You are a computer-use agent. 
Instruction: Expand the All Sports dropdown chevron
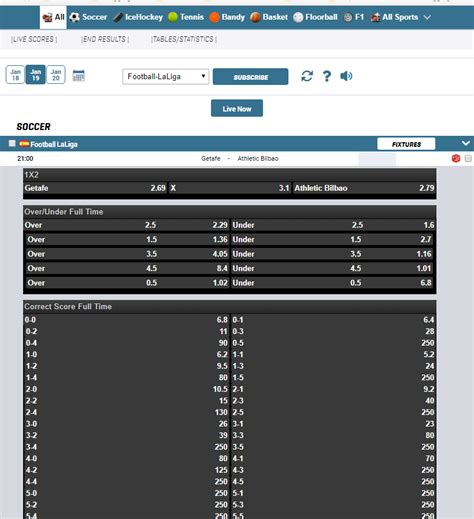click(427, 17)
